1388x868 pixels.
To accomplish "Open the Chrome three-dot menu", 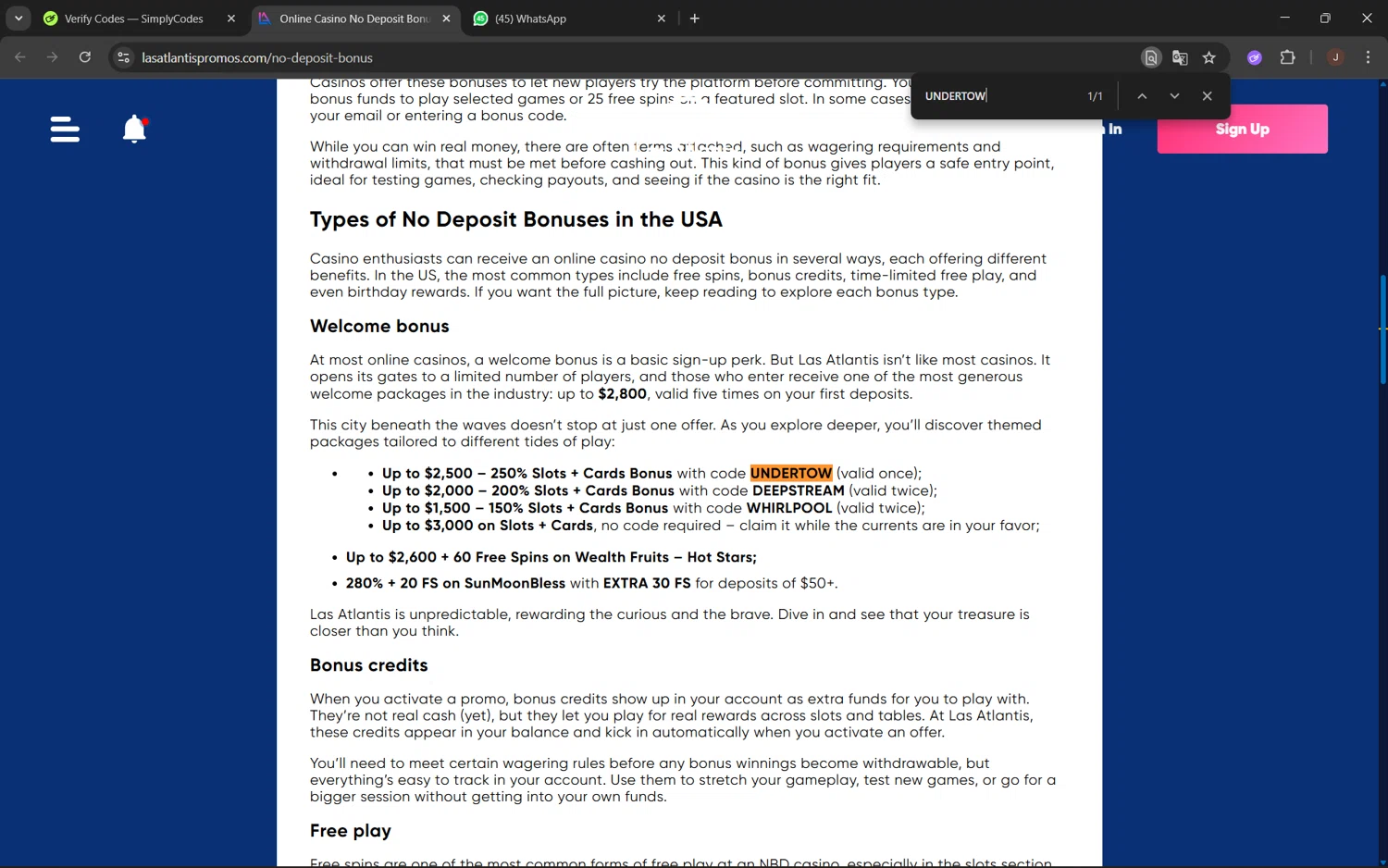I will click(x=1368, y=57).
